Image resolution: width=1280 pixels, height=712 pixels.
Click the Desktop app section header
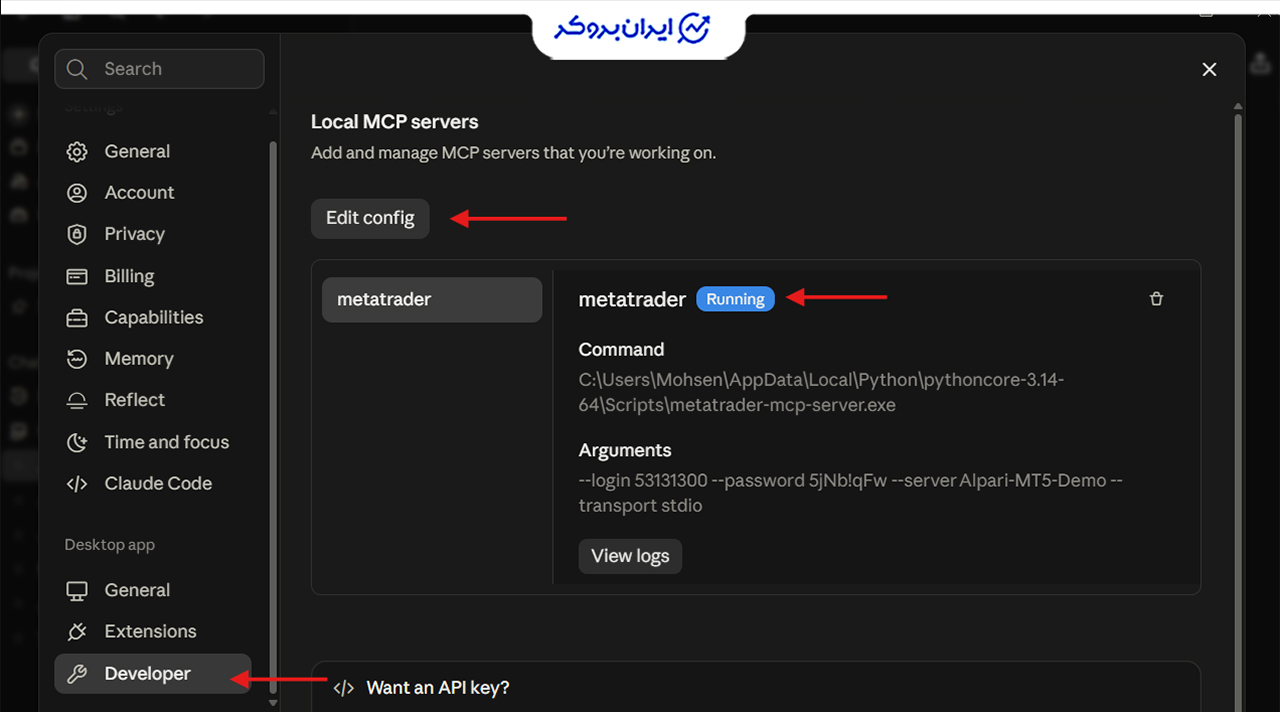110,545
